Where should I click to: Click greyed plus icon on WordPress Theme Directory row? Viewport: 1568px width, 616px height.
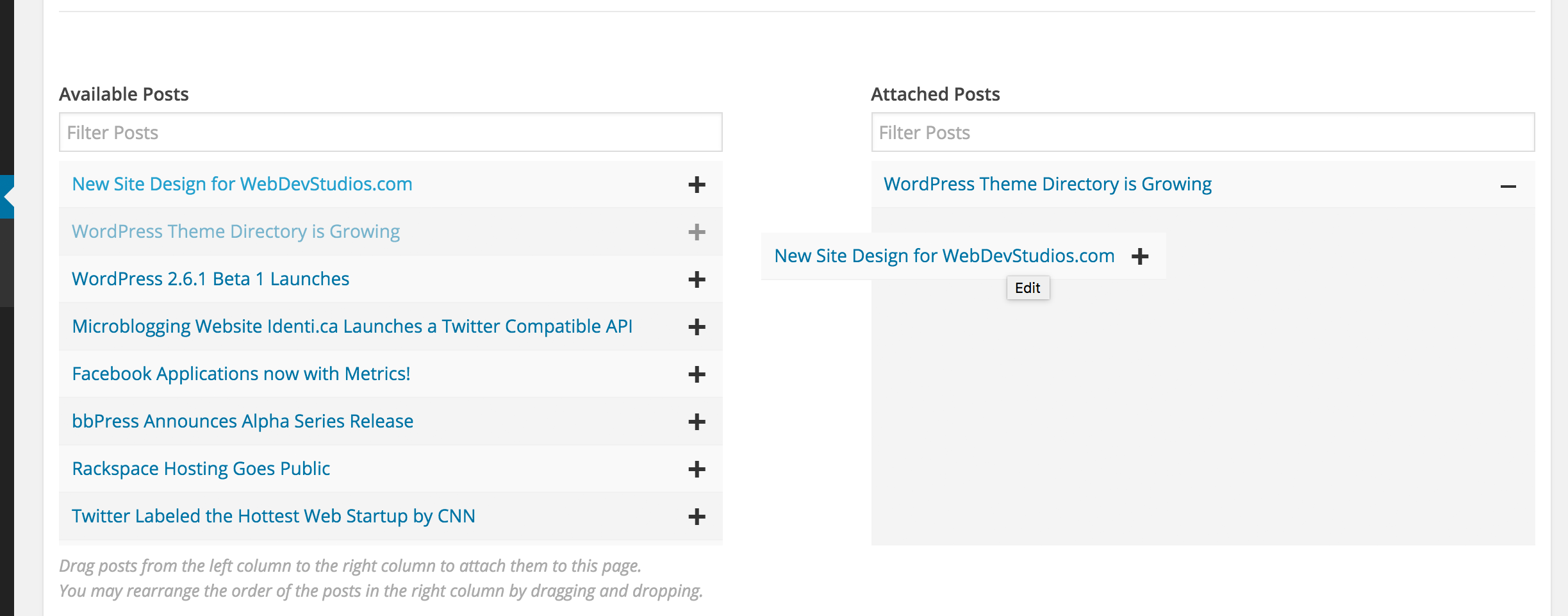[697, 232]
